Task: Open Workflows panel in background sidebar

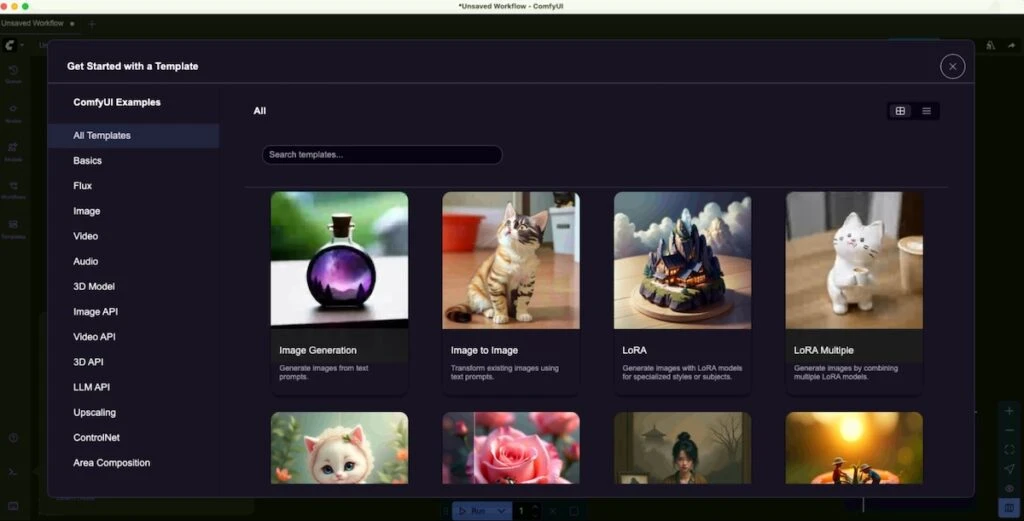Action: 13,190
